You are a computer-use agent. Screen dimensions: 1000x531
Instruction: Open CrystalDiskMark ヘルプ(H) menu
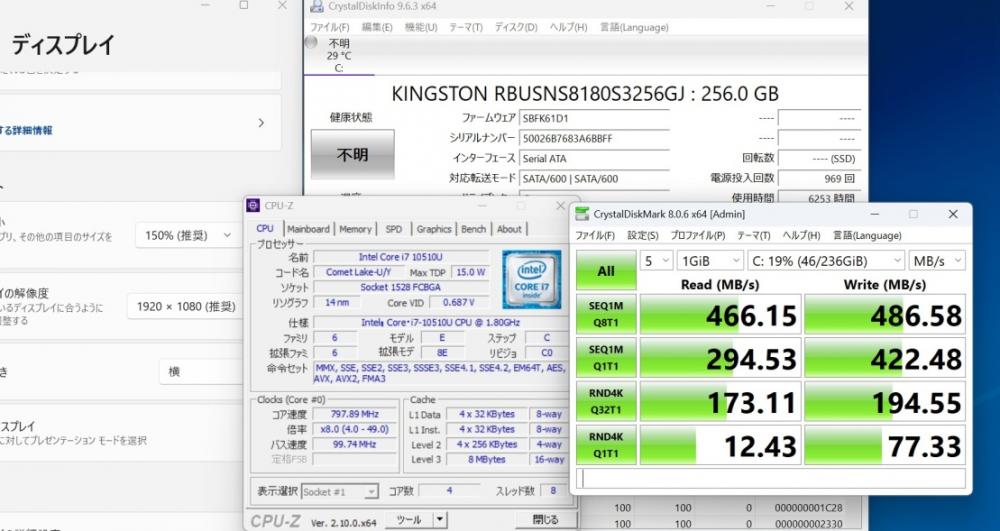pos(801,236)
